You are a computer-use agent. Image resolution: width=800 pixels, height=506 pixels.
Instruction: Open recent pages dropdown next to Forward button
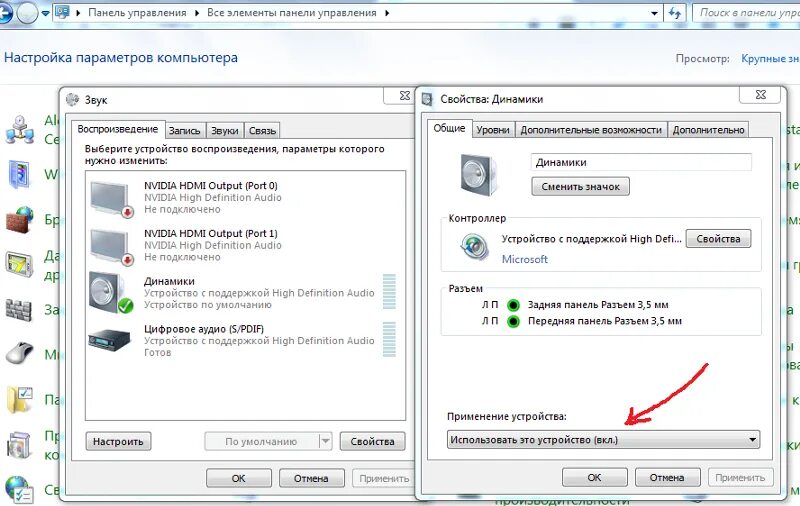pos(45,13)
